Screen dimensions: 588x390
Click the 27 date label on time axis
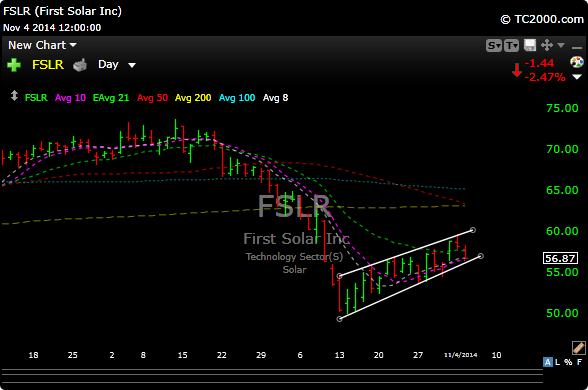click(418, 355)
